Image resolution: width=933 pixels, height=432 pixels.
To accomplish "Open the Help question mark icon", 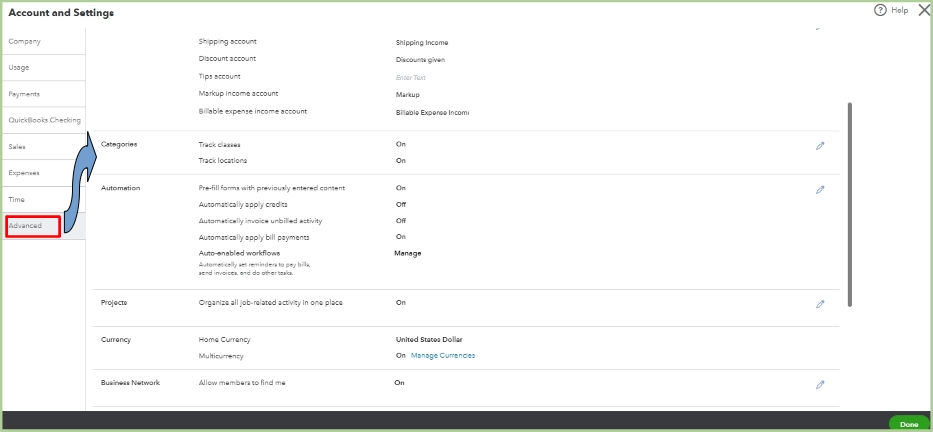I will coord(881,10).
